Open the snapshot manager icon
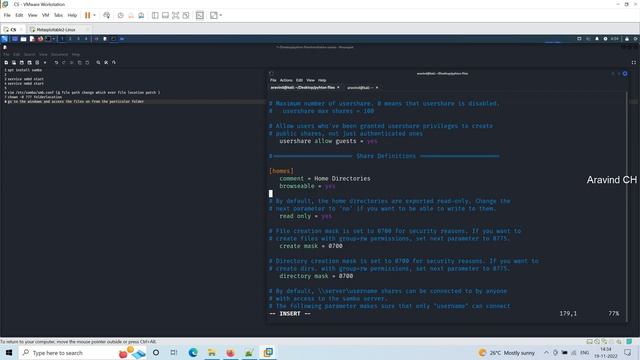 [x=141, y=16]
